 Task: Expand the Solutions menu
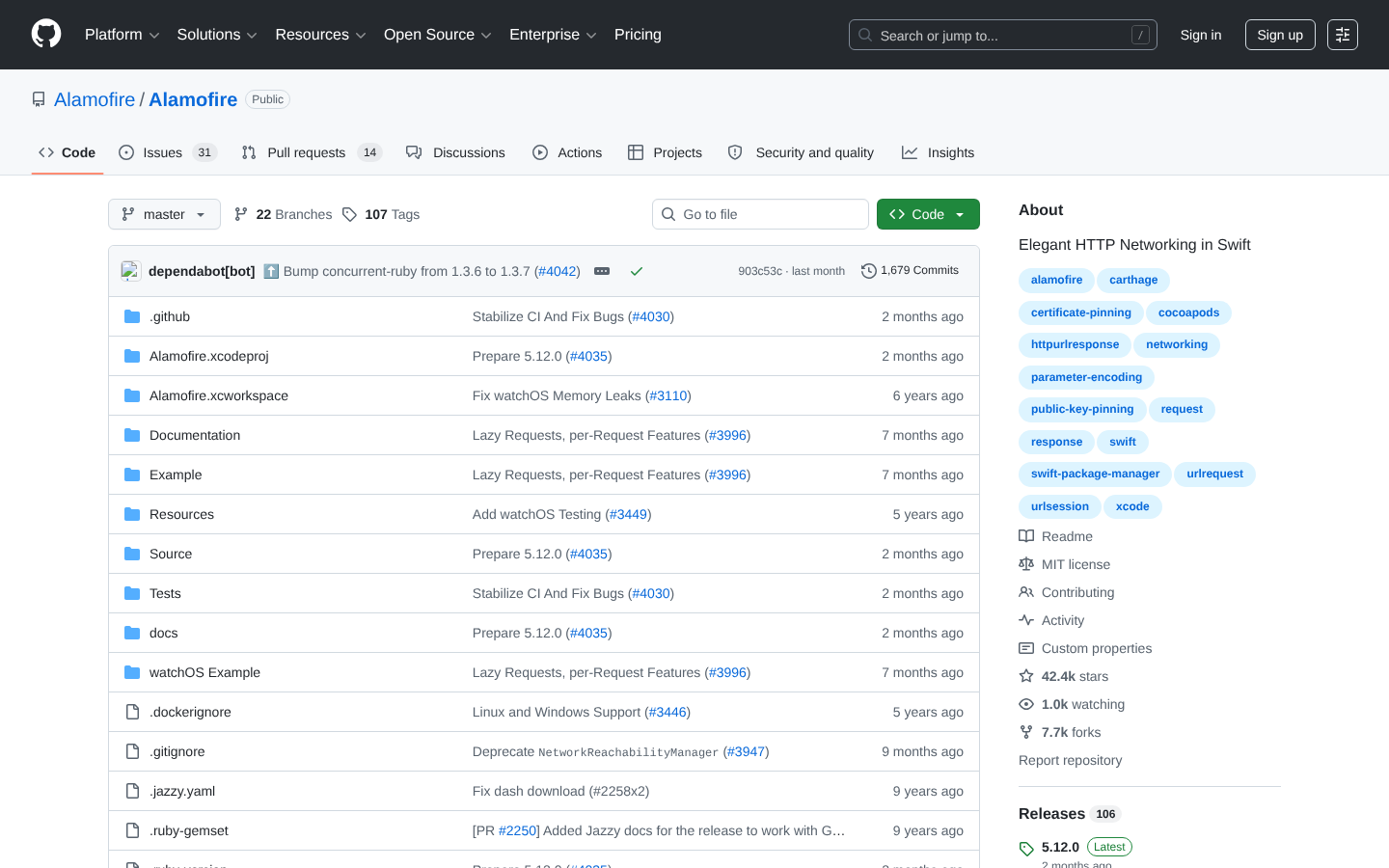pos(217,35)
